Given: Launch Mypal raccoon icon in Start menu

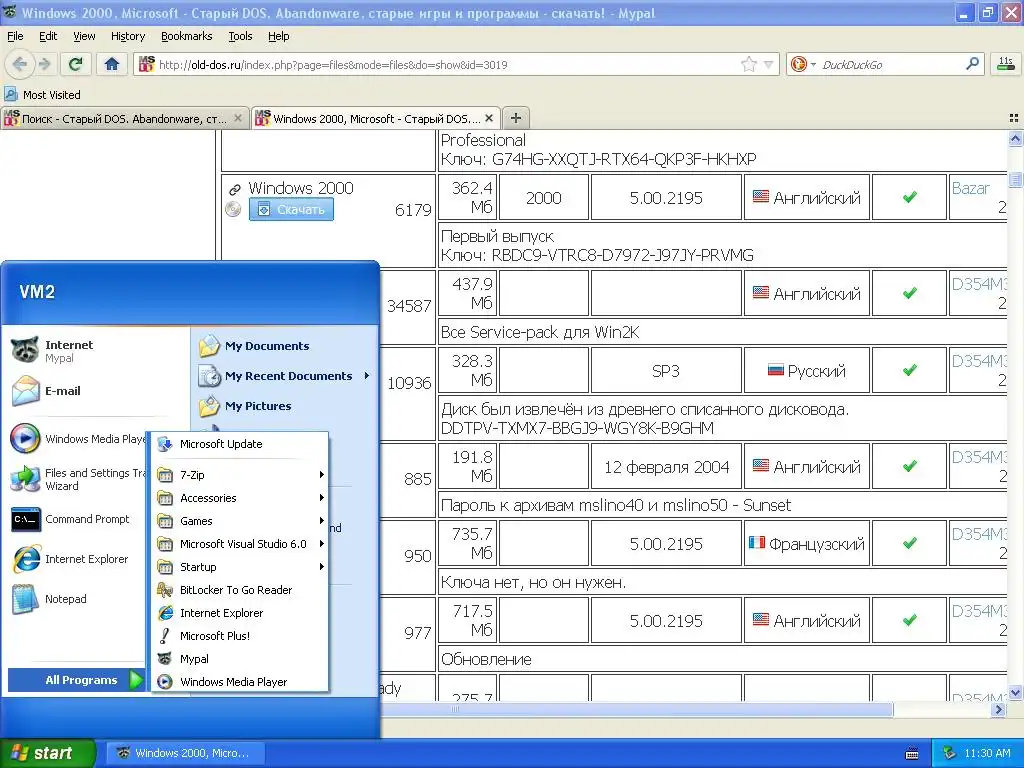Looking at the screenshot, I should 25,350.
